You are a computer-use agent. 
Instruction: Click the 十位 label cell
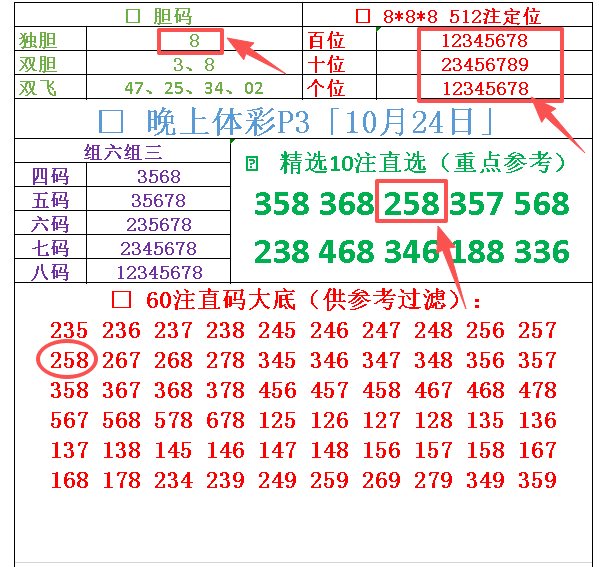click(x=326, y=64)
